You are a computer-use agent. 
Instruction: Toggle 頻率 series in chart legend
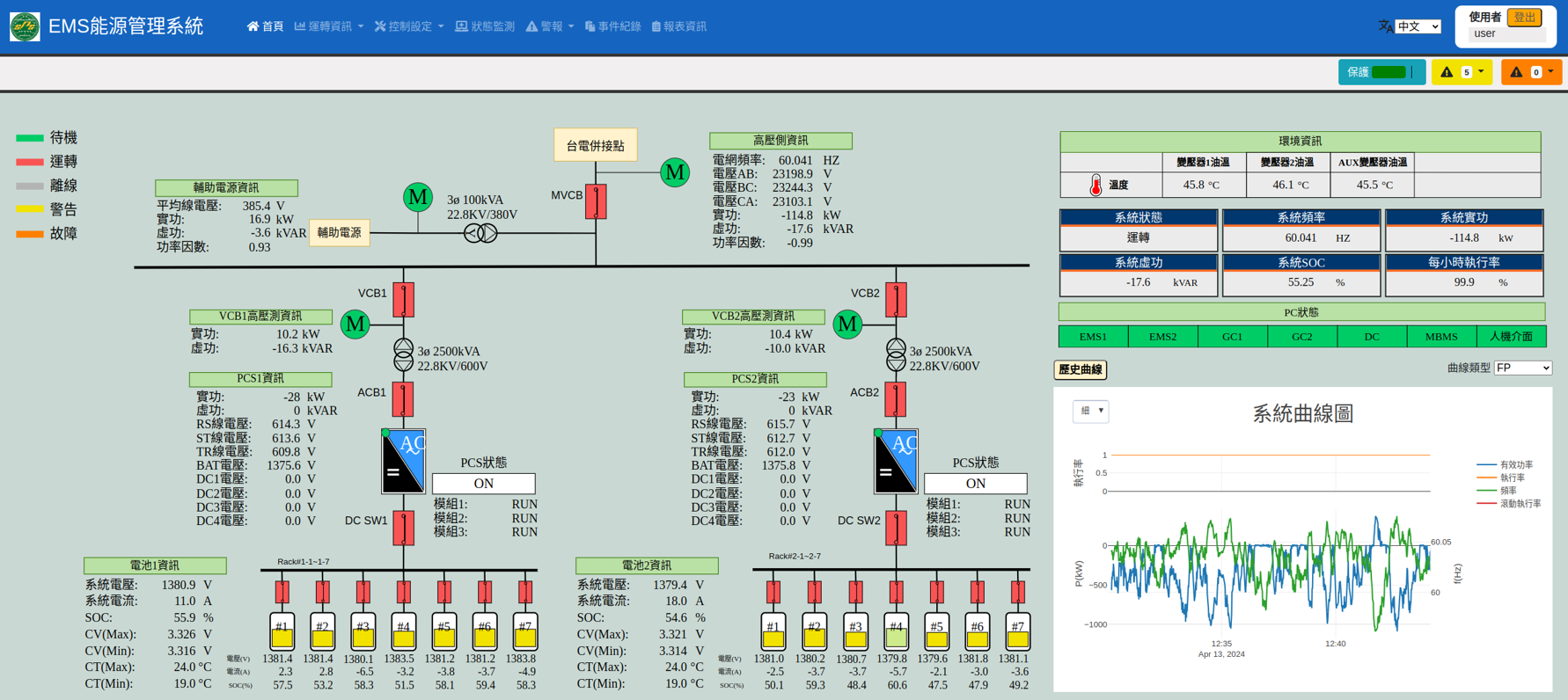pos(1507,491)
